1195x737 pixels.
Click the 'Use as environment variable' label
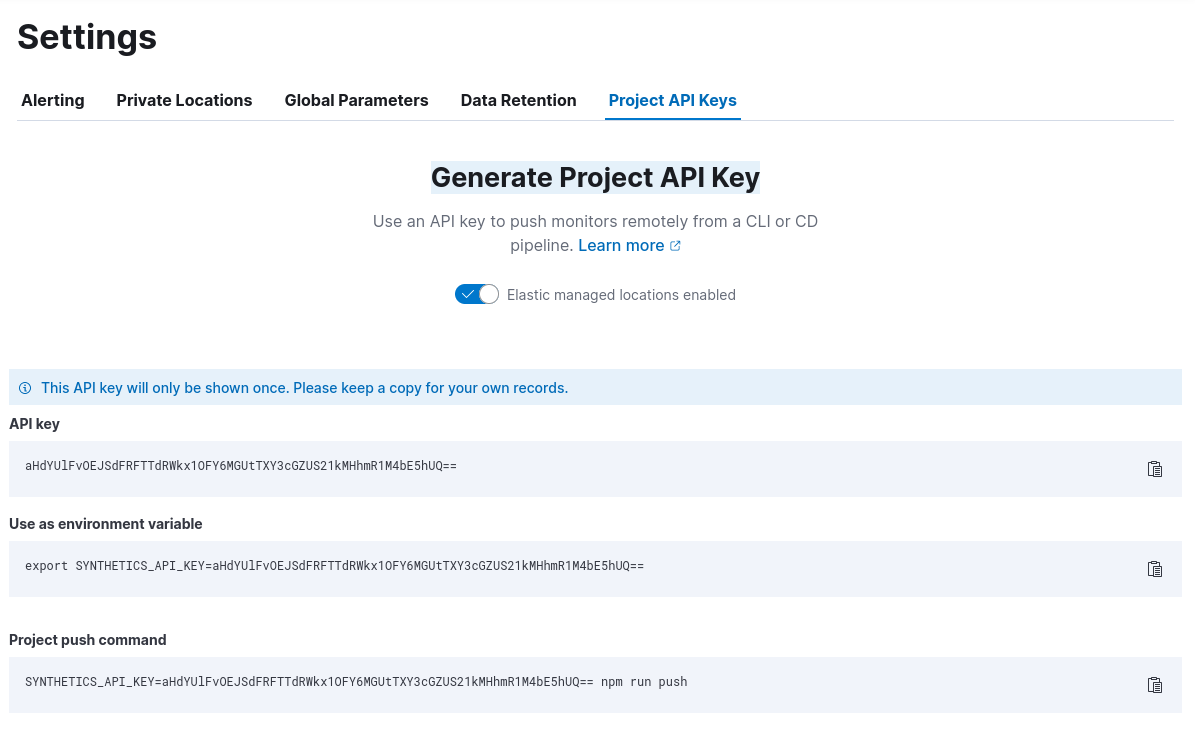coord(106,524)
